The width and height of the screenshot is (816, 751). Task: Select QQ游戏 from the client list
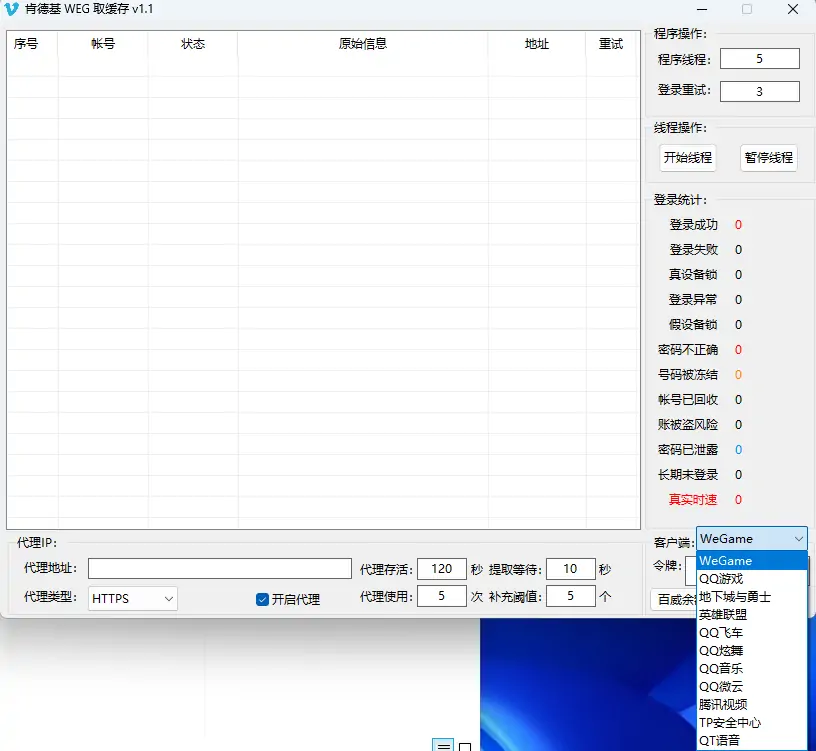[751, 579]
